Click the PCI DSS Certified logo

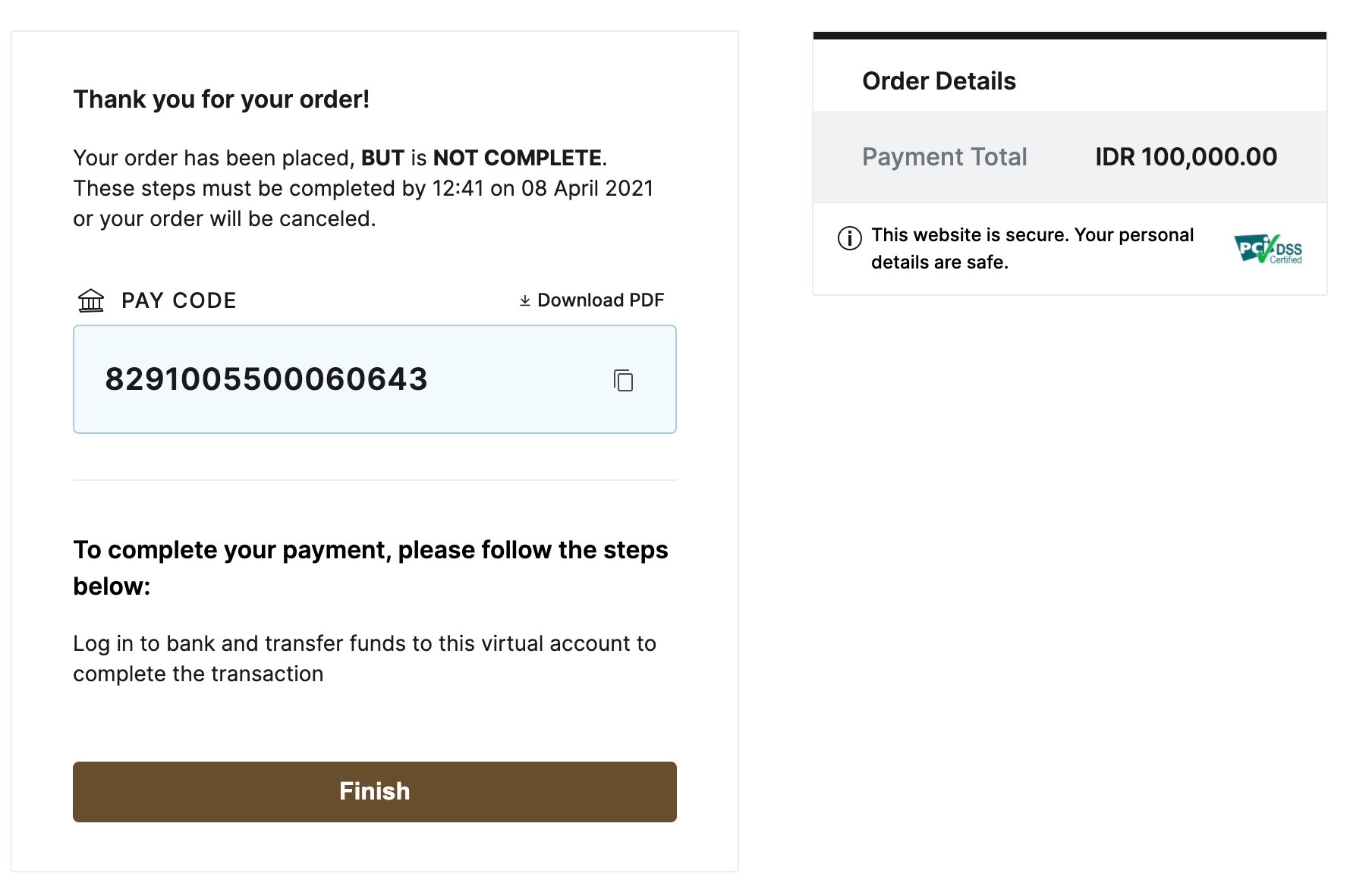(x=1268, y=249)
